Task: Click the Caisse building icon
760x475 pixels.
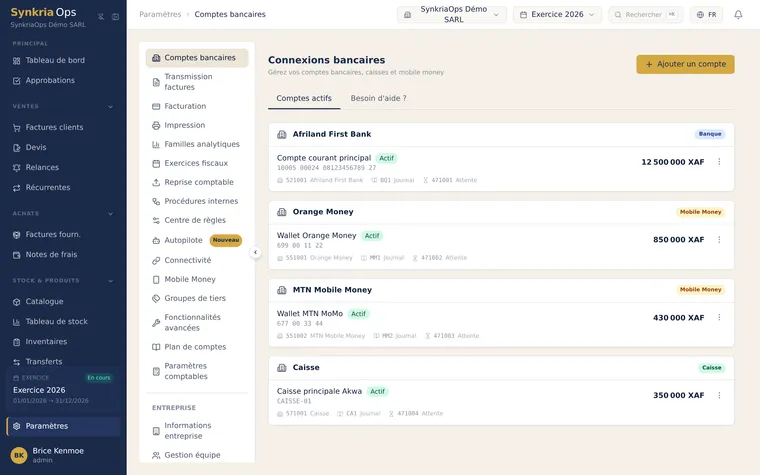Action: (282, 367)
